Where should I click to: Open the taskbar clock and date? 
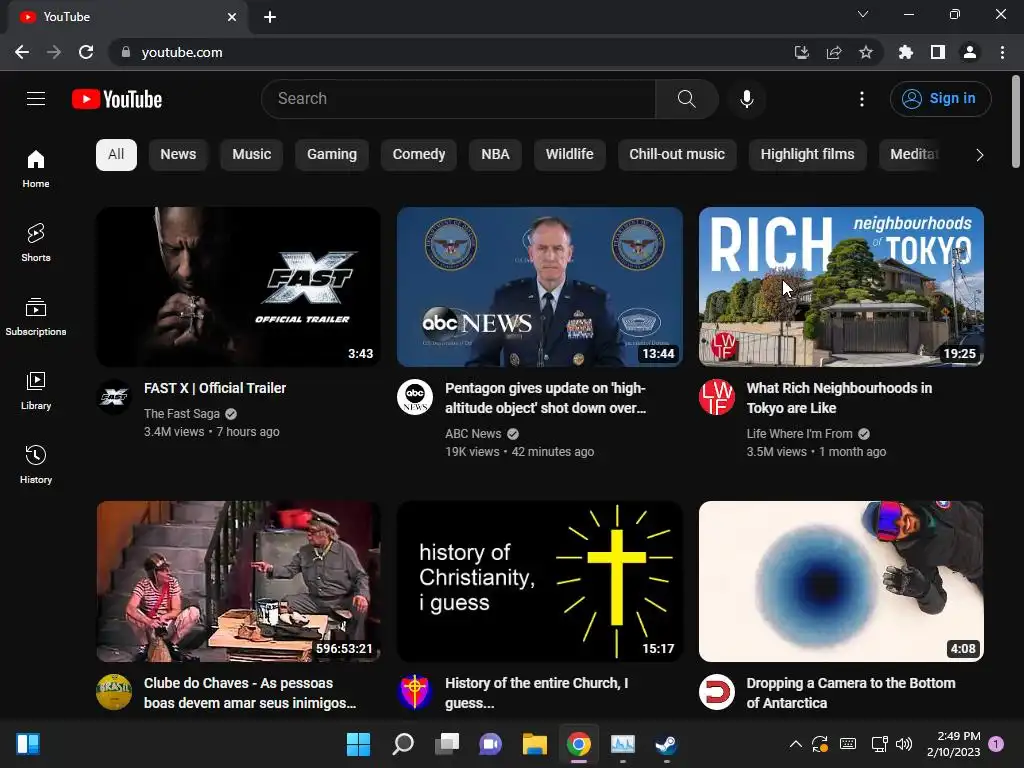[953, 744]
